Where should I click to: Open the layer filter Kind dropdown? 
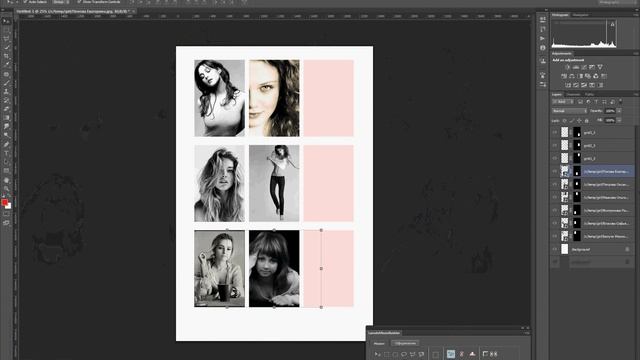tap(563, 101)
